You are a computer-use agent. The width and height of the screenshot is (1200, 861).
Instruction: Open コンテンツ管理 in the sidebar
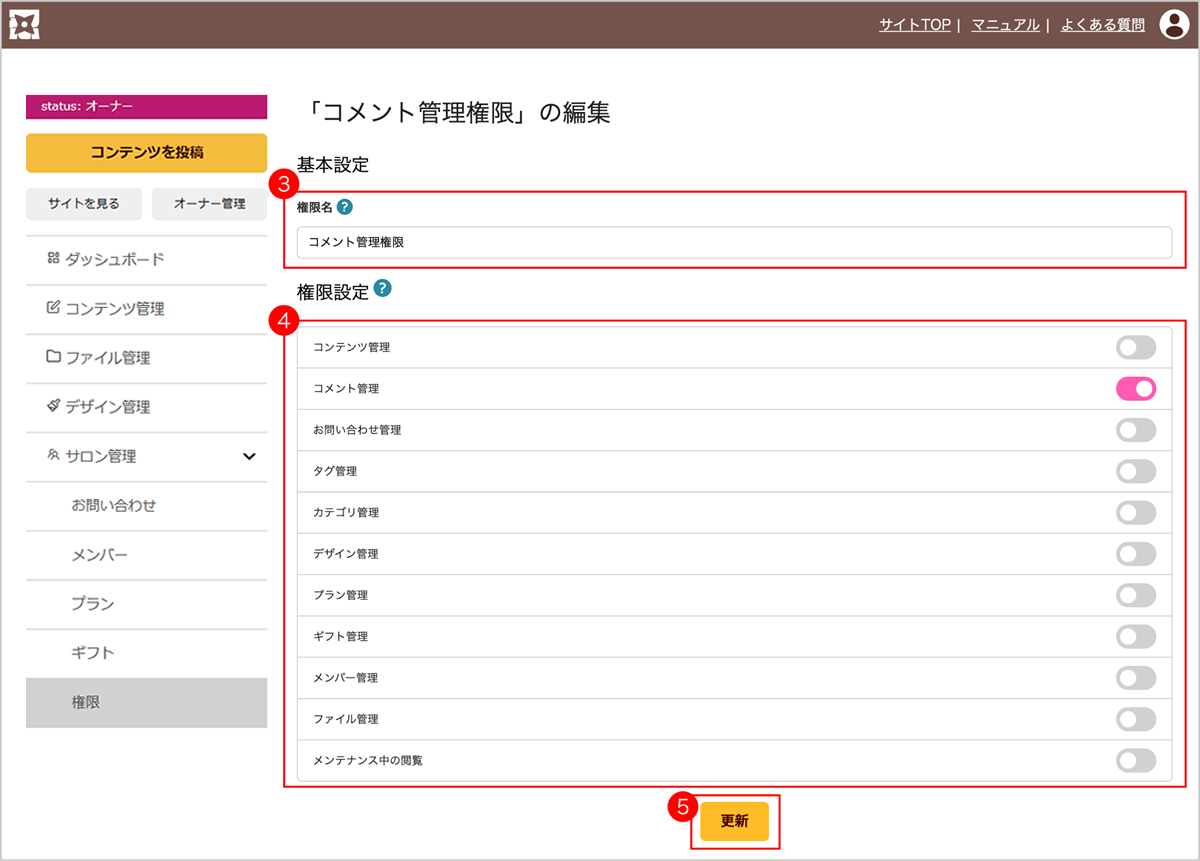114,309
